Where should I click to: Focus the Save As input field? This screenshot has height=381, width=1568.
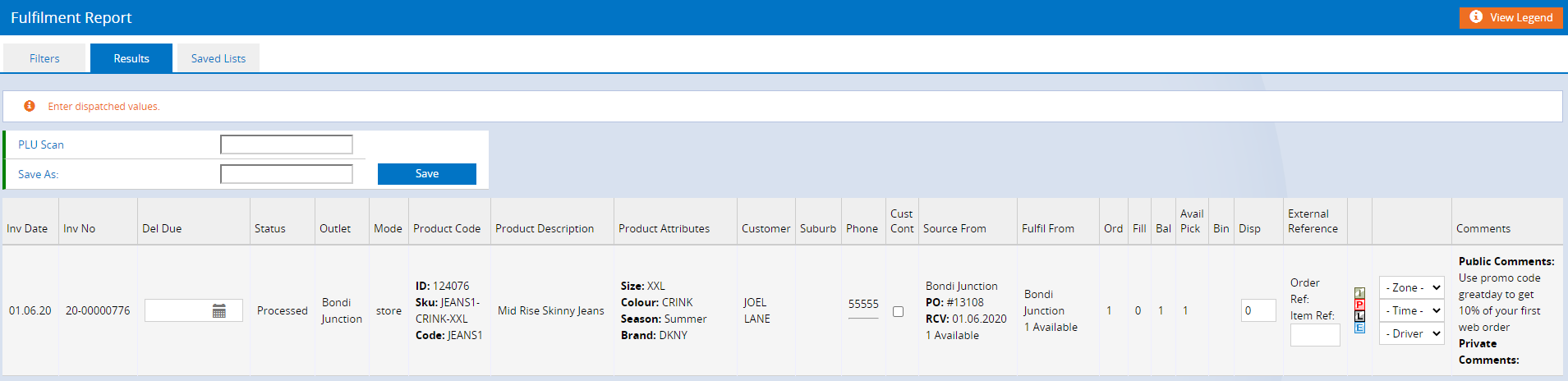pos(287,174)
